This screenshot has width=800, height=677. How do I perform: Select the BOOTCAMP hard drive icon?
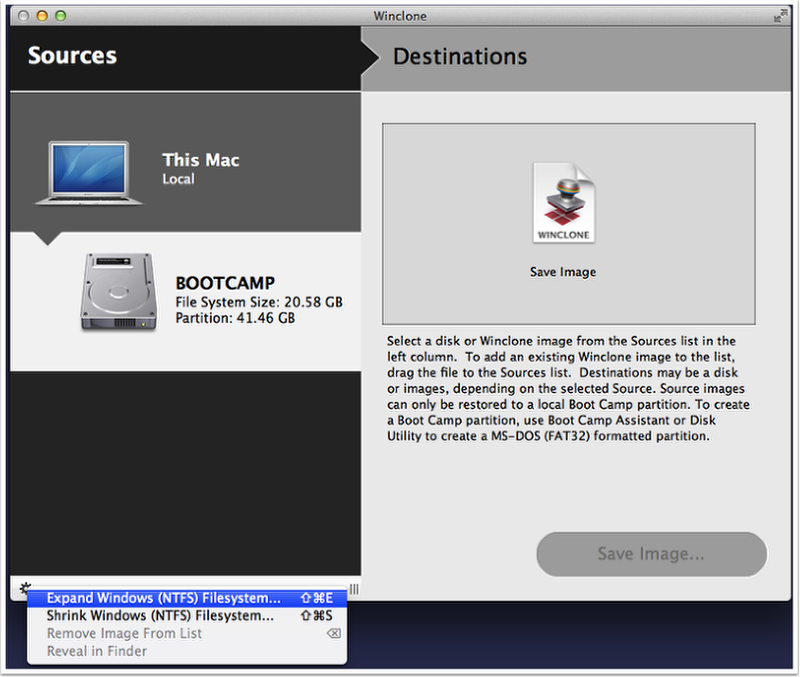point(118,292)
